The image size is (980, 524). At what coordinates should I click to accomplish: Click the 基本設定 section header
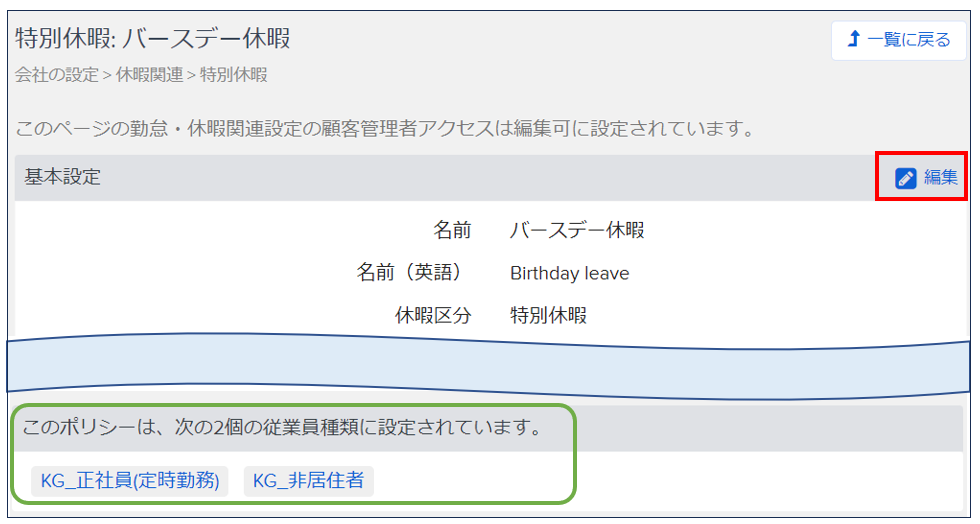tap(58, 178)
